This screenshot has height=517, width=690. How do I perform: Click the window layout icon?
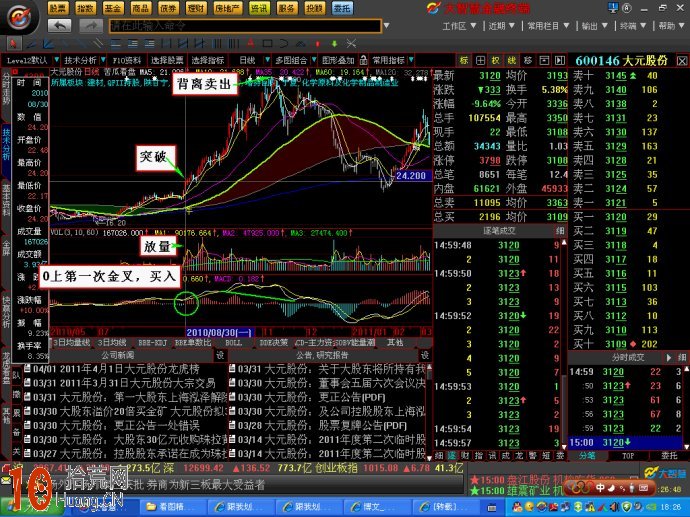(x=544, y=60)
